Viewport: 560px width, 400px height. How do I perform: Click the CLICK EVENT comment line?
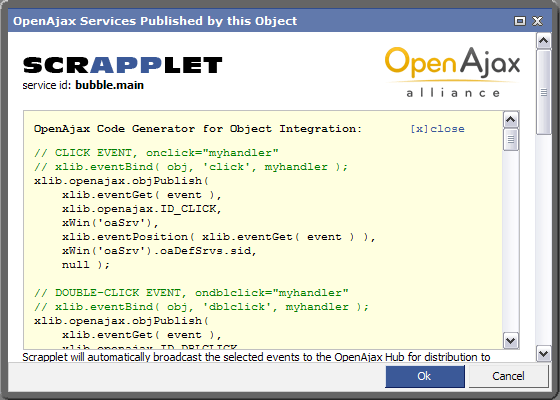pyautogui.click(x=156, y=153)
